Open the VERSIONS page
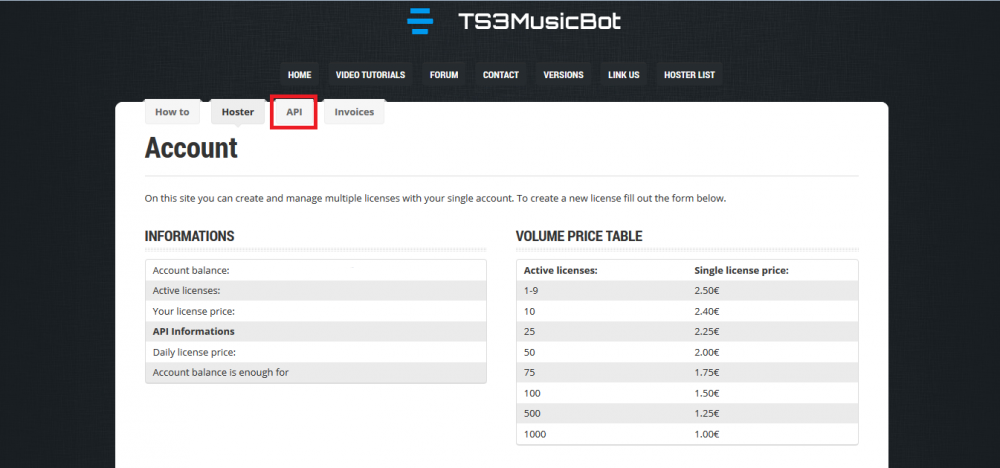1000x468 pixels. pos(563,75)
